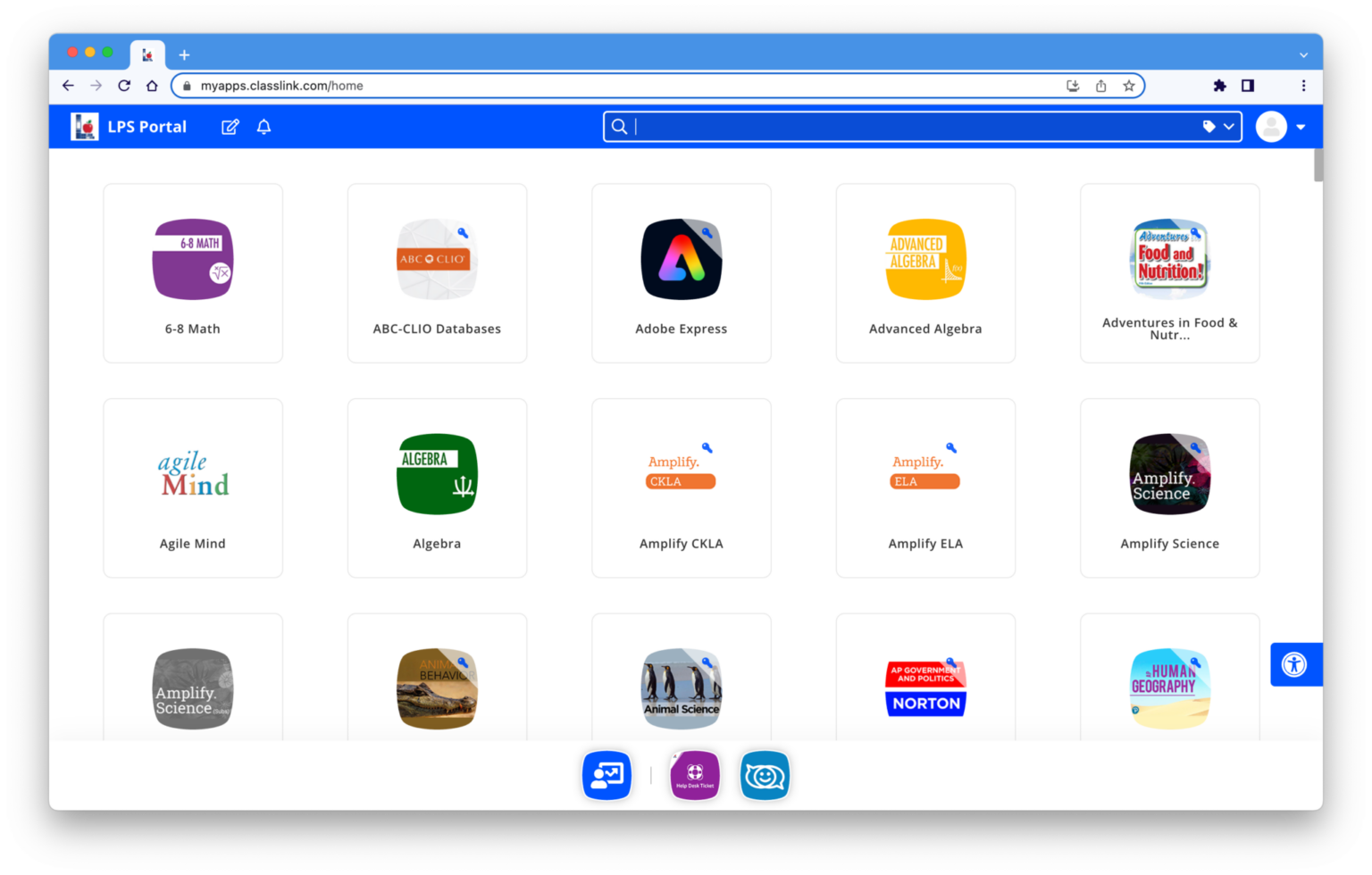Bookmark this page with the star
Viewport: 1372px width, 875px height.
(x=1129, y=86)
